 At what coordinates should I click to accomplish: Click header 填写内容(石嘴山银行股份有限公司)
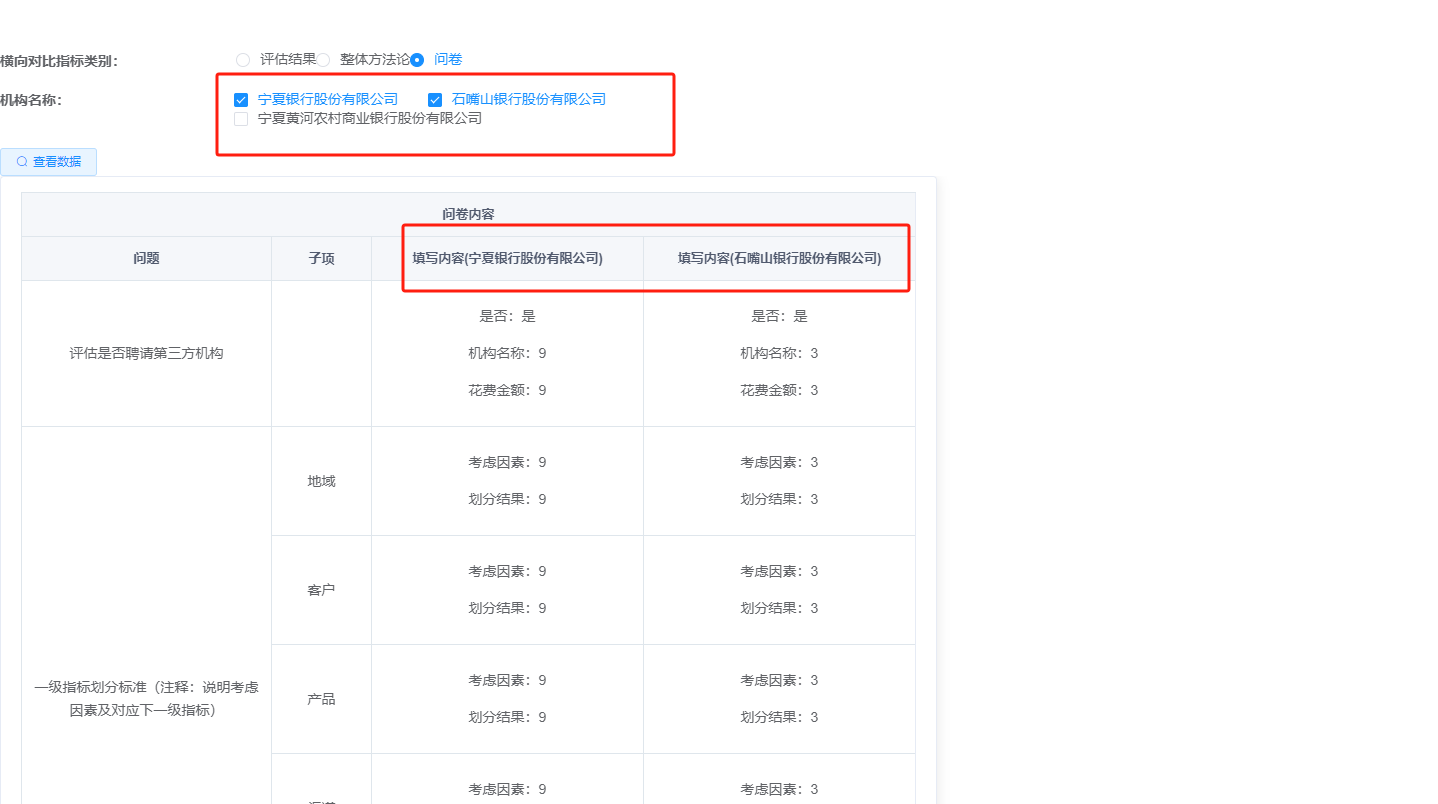(779, 258)
